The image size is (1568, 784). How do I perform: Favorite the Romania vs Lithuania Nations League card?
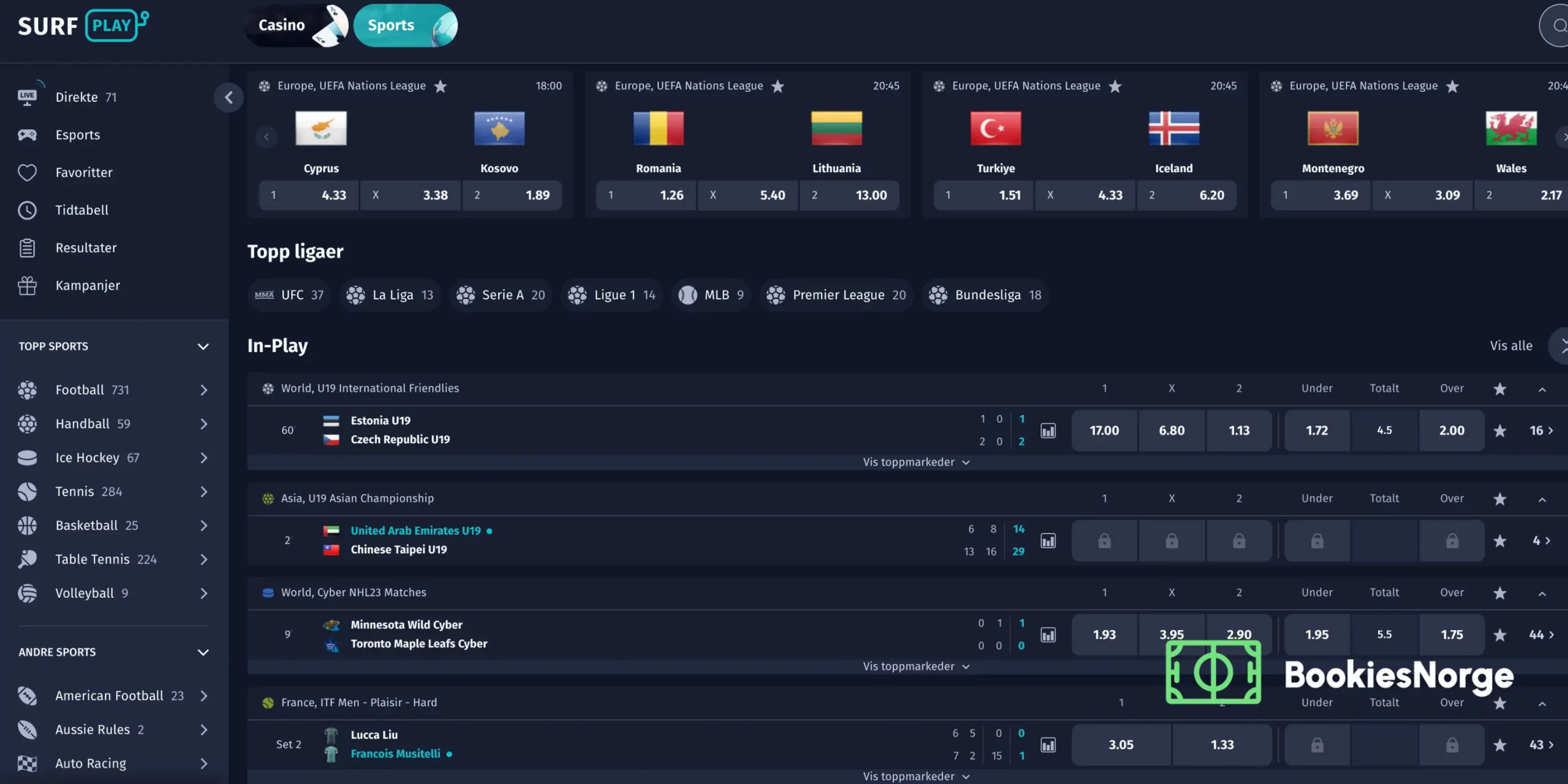[778, 86]
